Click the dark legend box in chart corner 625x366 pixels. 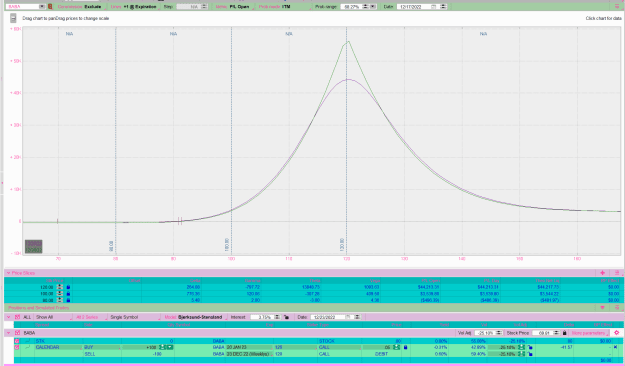pyautogui.click(x=33, y=246)
